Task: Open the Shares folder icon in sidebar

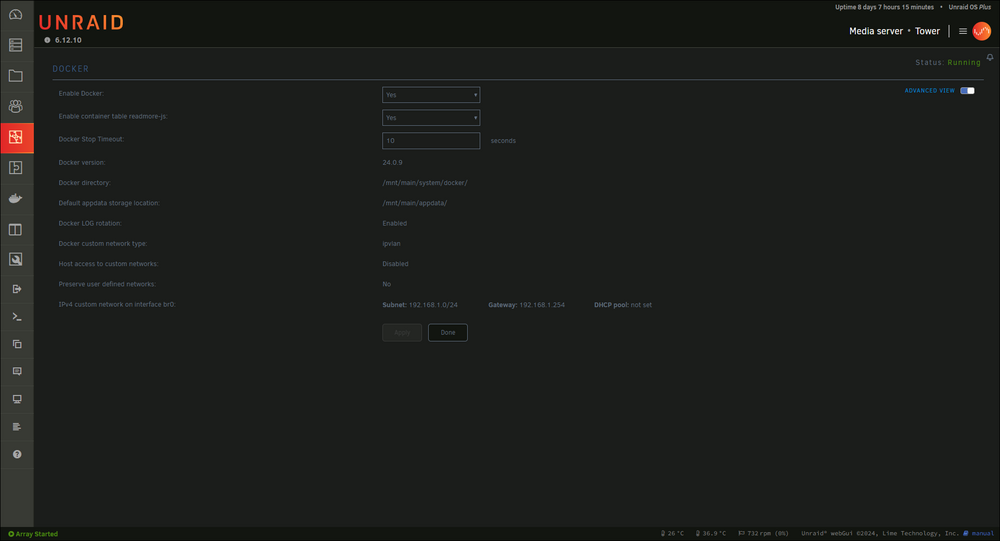Action: [16, 75]
